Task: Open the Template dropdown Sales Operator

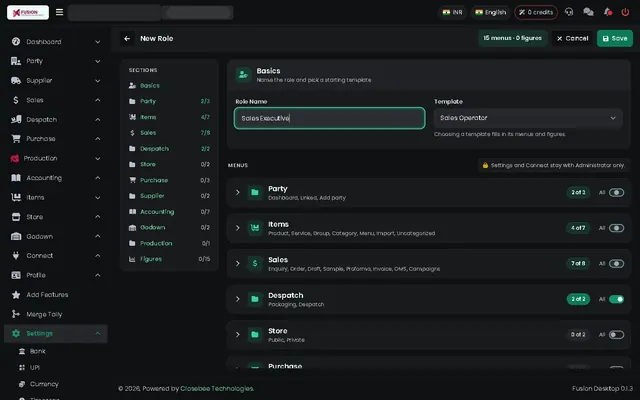Action: (528, 118)
